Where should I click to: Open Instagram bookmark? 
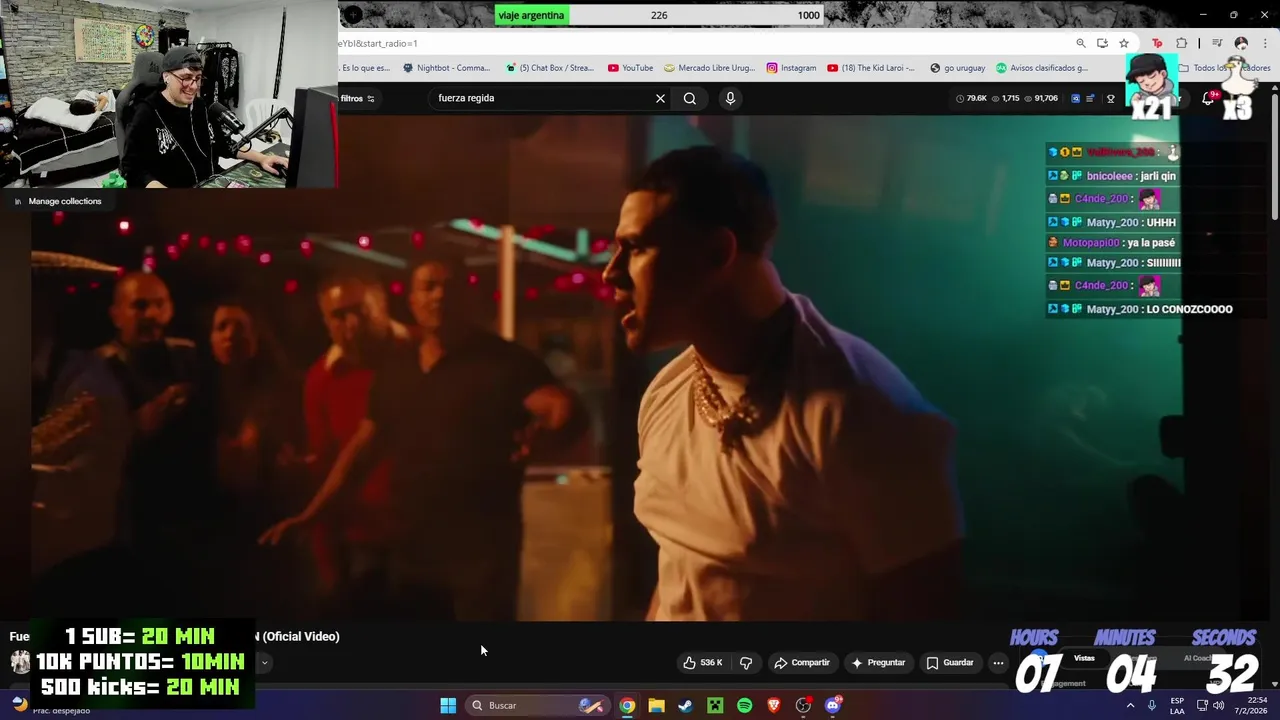pyautogui.click(x=791, y=68)
